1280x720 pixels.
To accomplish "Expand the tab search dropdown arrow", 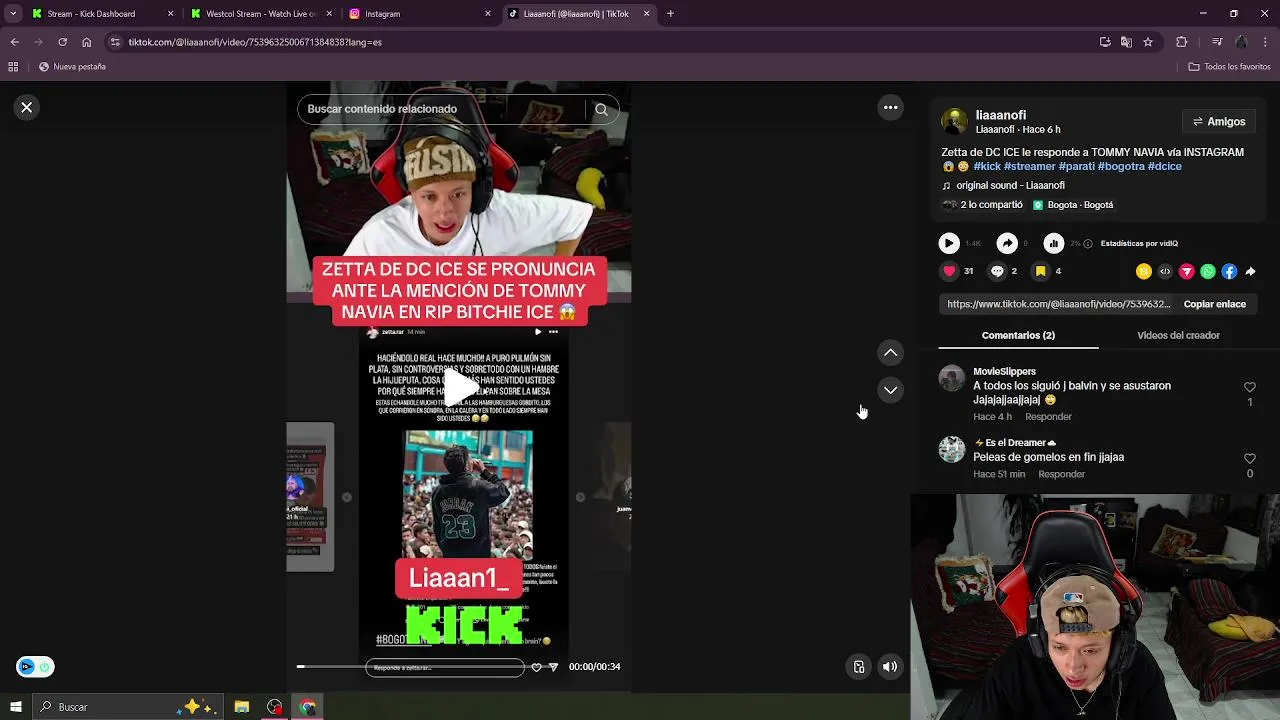I will coord(13,14).
